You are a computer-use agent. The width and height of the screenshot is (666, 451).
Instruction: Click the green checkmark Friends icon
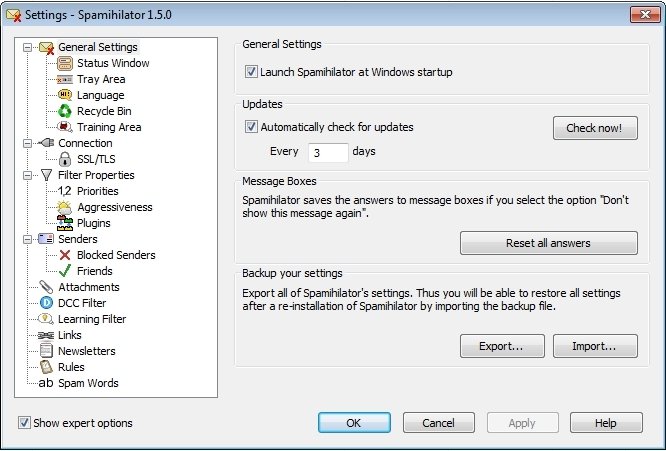coord(65,271)
